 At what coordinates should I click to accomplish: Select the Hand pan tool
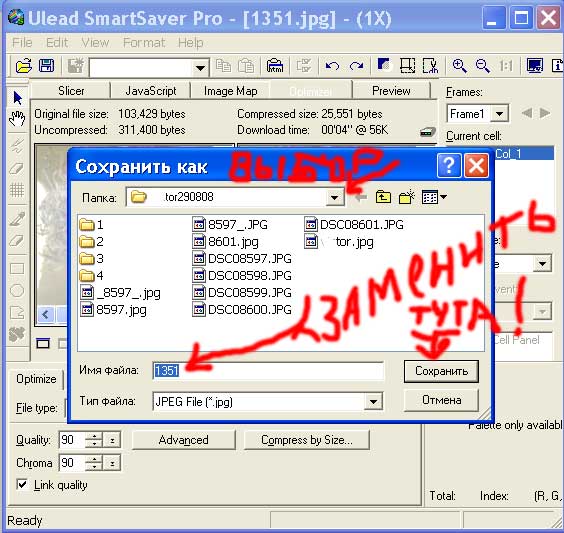tap(17, 119)
